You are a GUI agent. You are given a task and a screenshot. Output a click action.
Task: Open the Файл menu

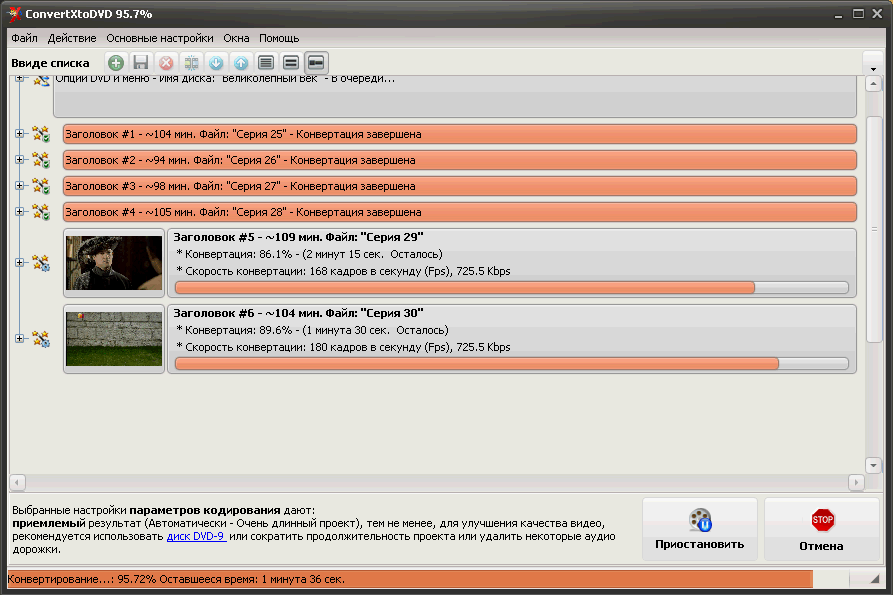point(25,38)
